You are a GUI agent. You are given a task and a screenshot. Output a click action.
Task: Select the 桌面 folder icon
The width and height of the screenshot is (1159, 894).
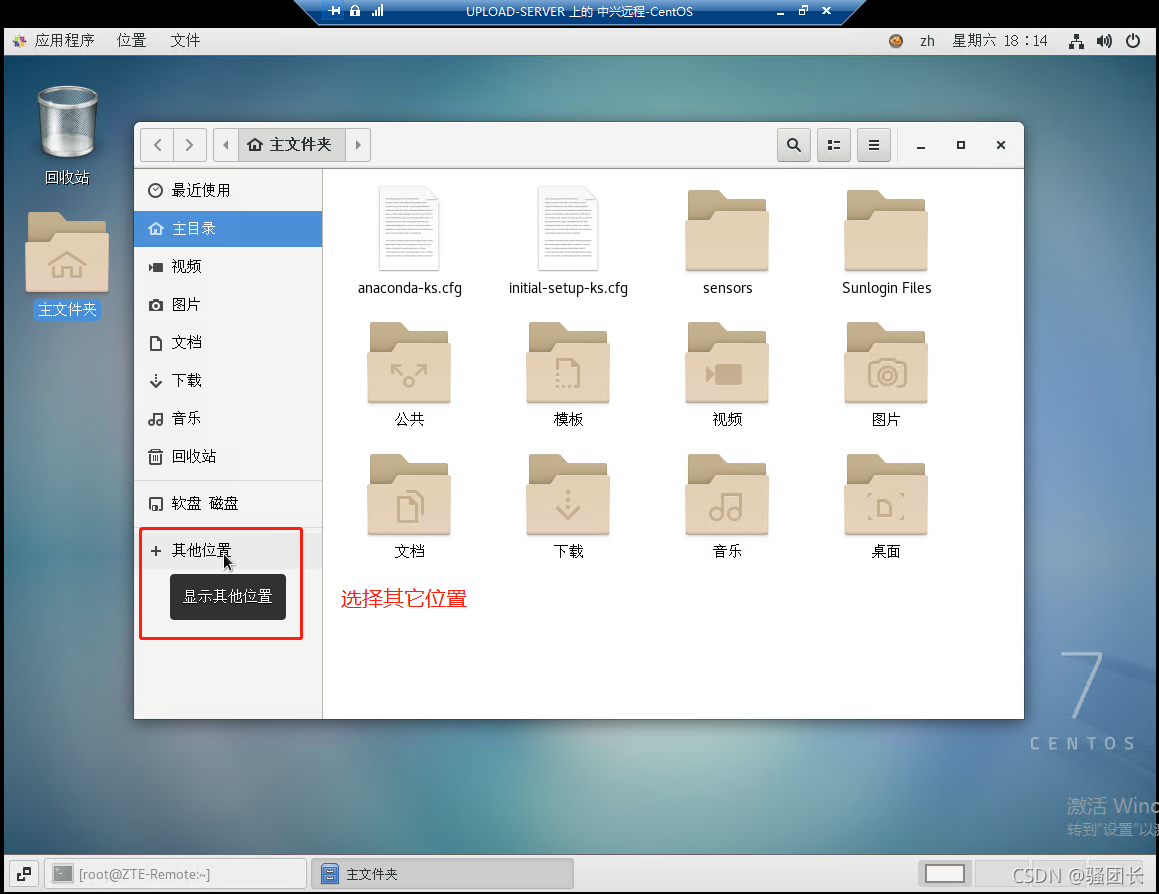pos(886,494)
